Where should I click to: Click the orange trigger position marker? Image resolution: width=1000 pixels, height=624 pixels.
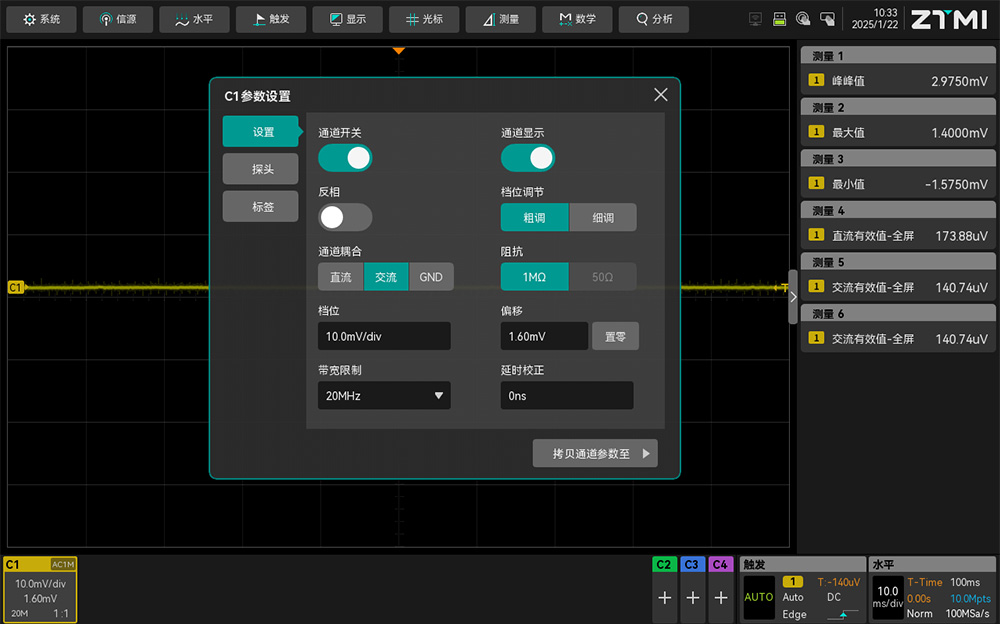click(398, 50)
